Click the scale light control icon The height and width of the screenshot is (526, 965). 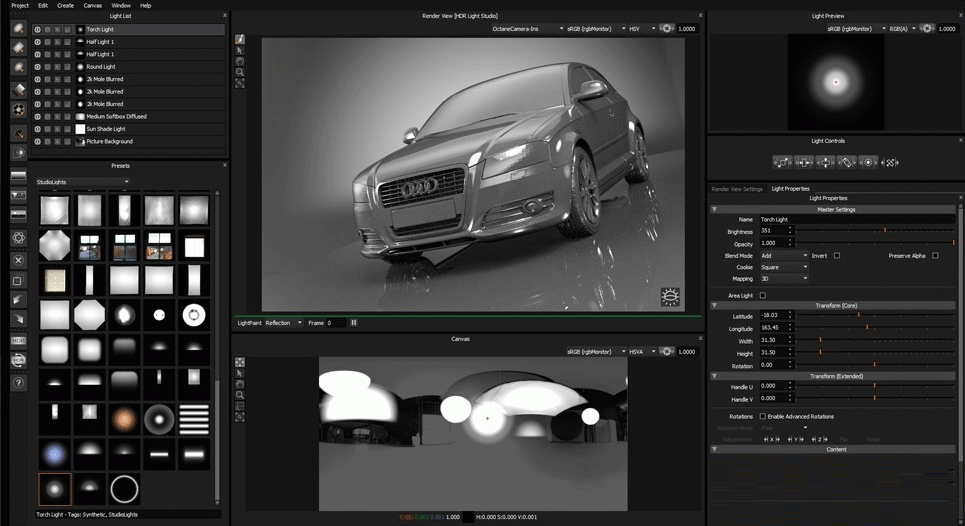[783, 162]
